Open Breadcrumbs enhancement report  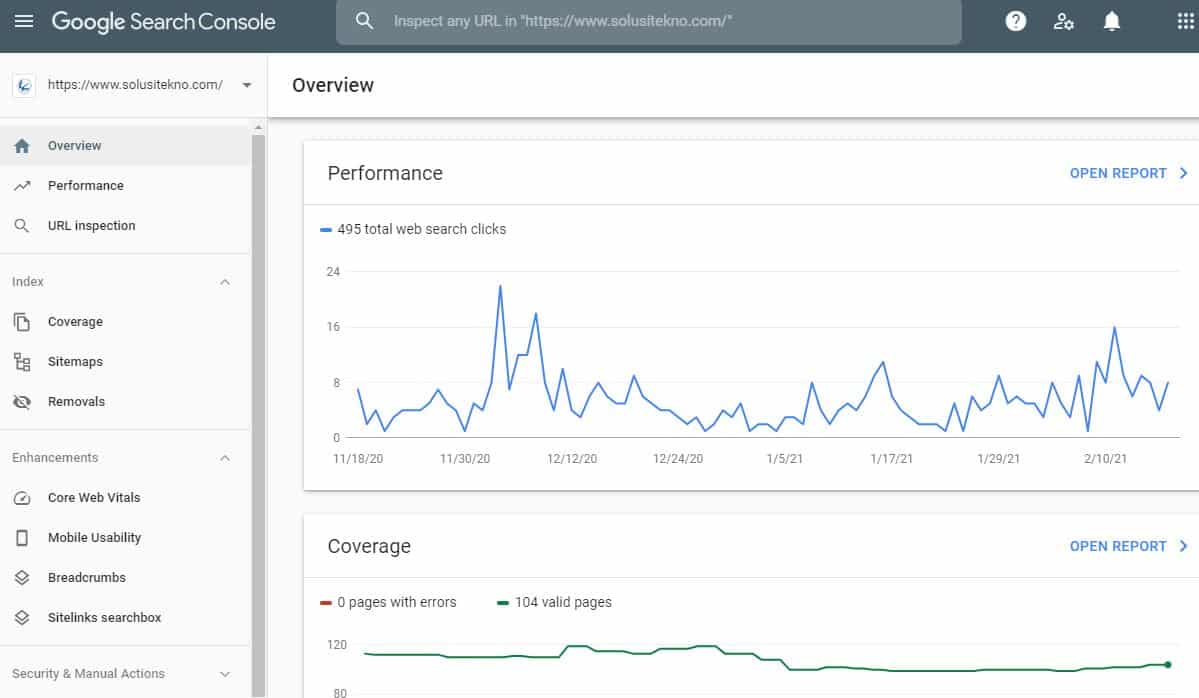click(125, 577)
